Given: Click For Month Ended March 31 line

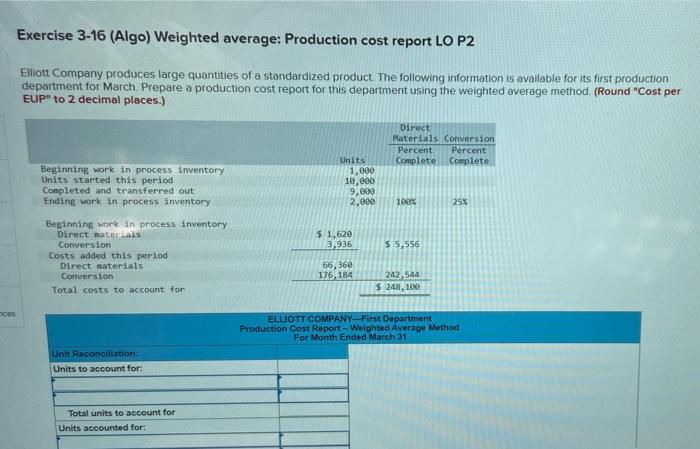Looking at the screenshot, I should [x=350, y=337].
